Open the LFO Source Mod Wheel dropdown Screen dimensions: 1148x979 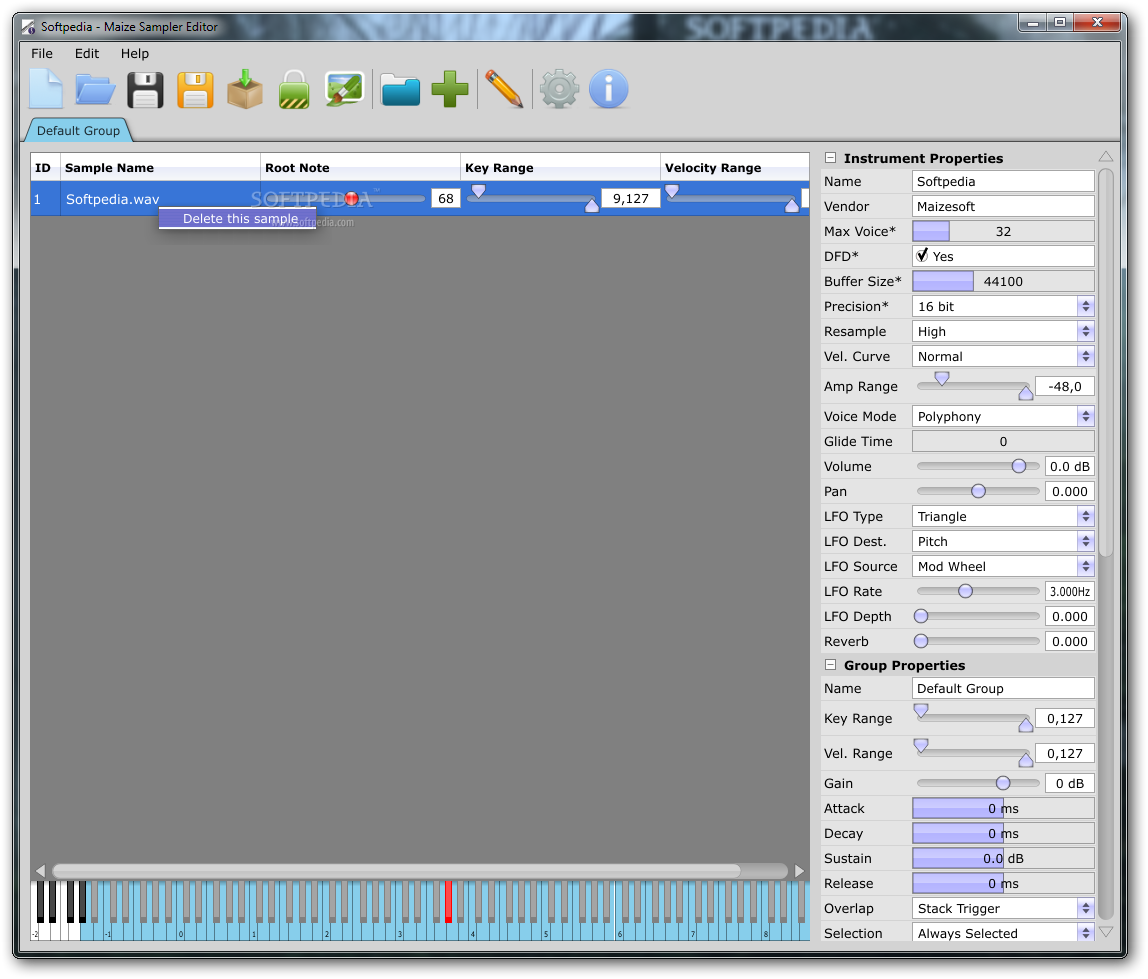[x=1003, y=566]
